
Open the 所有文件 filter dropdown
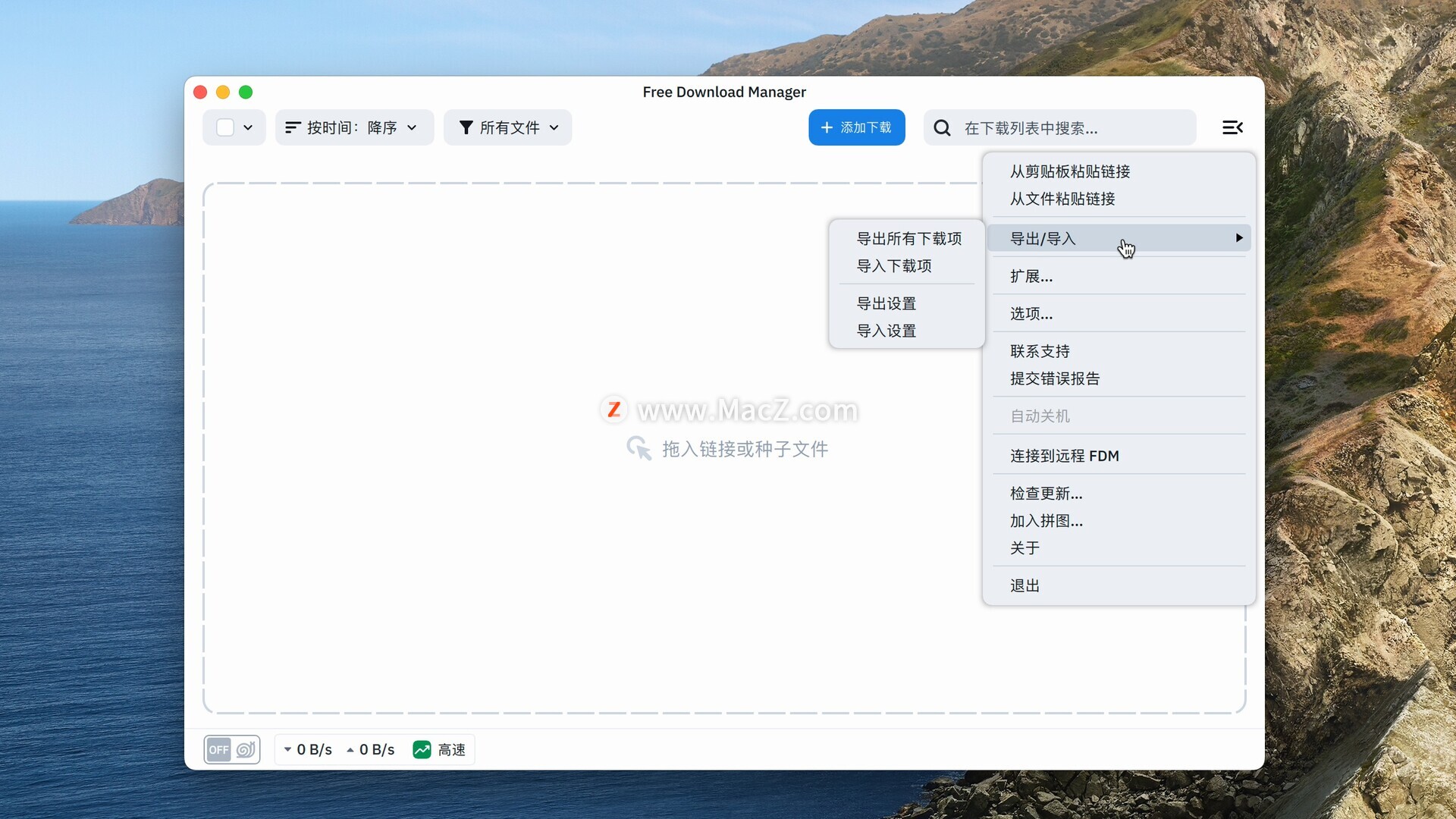(x=508, y=127)
